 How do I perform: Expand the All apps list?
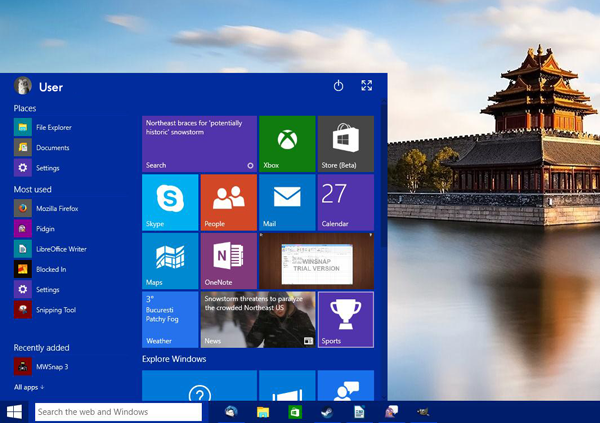29,387
